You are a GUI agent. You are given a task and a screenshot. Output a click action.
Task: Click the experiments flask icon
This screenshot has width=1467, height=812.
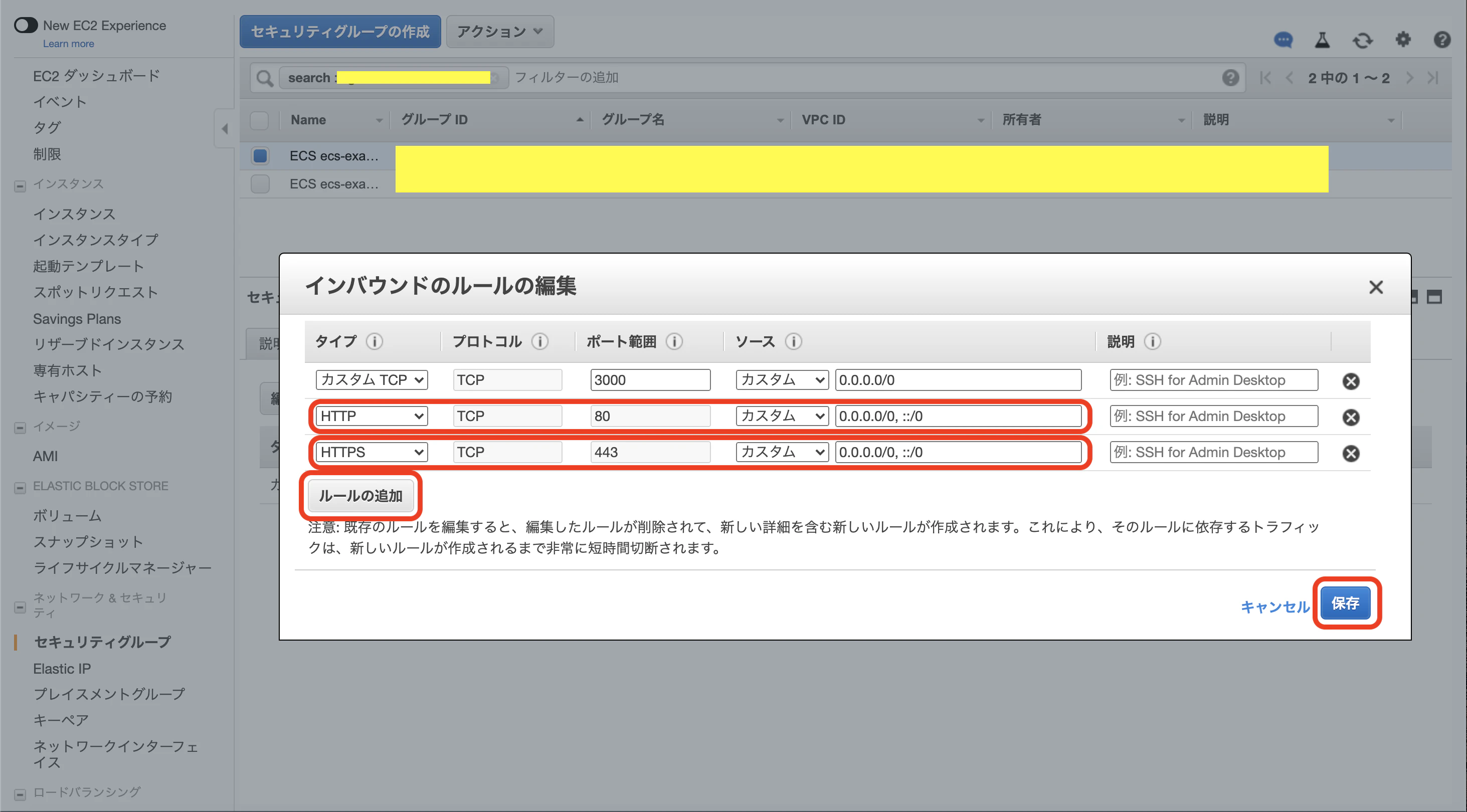click(1322, 40)
